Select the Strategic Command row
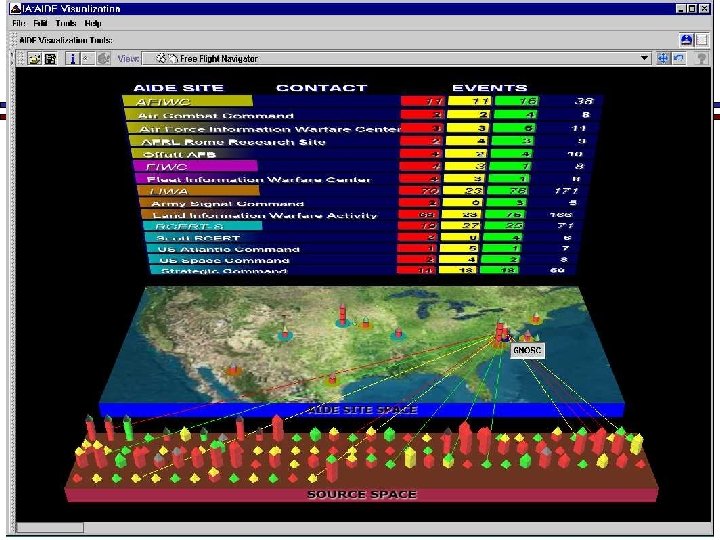The image size is (720, 540). (363, 270)
